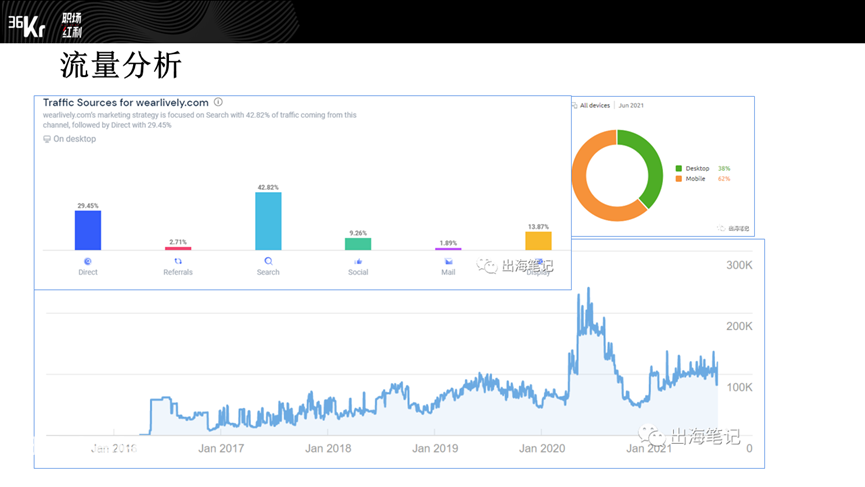Click the Referrals label
865x487 pixels.
(x=178, y=272)
